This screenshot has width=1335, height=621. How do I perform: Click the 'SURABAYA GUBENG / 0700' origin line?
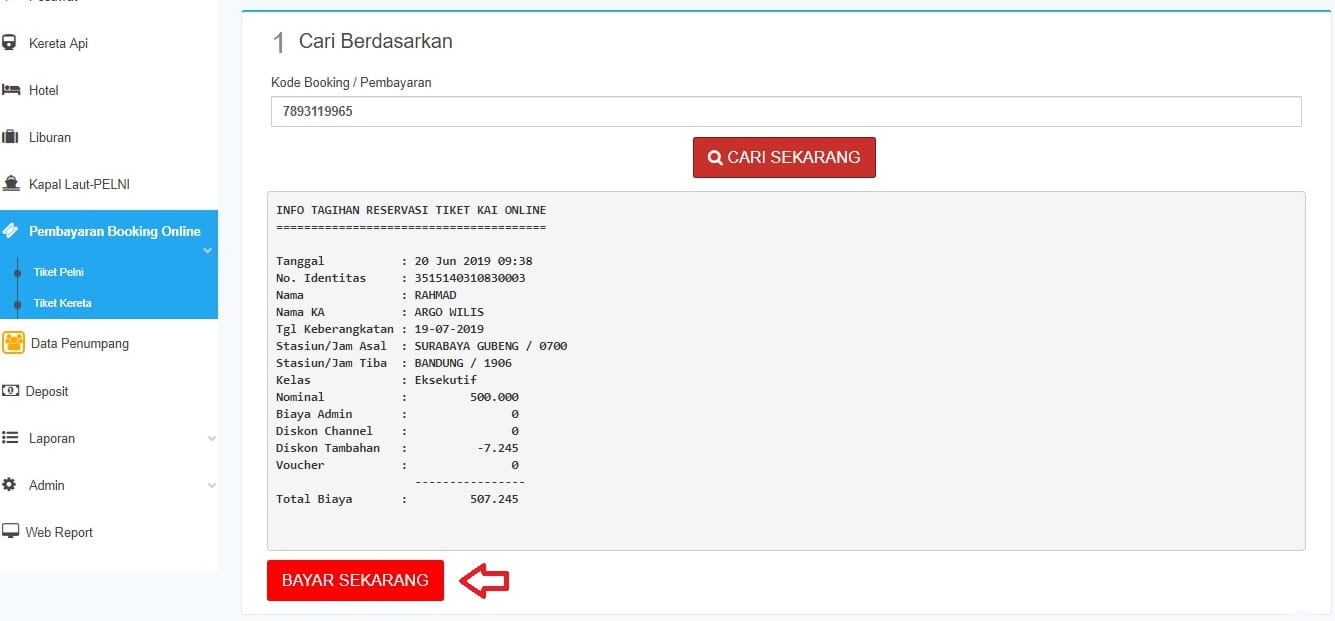(422, 346)
